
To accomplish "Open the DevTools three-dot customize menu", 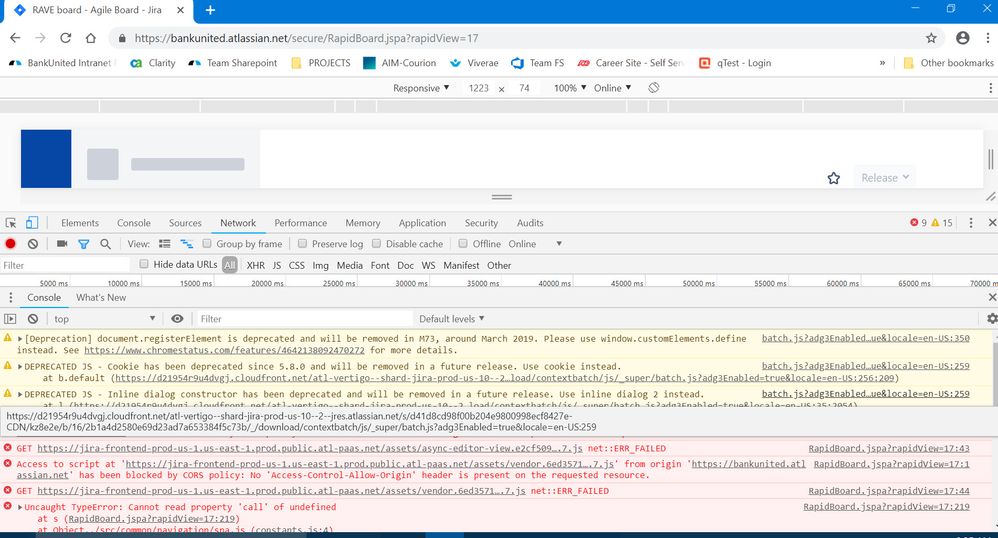I will 971,223.
